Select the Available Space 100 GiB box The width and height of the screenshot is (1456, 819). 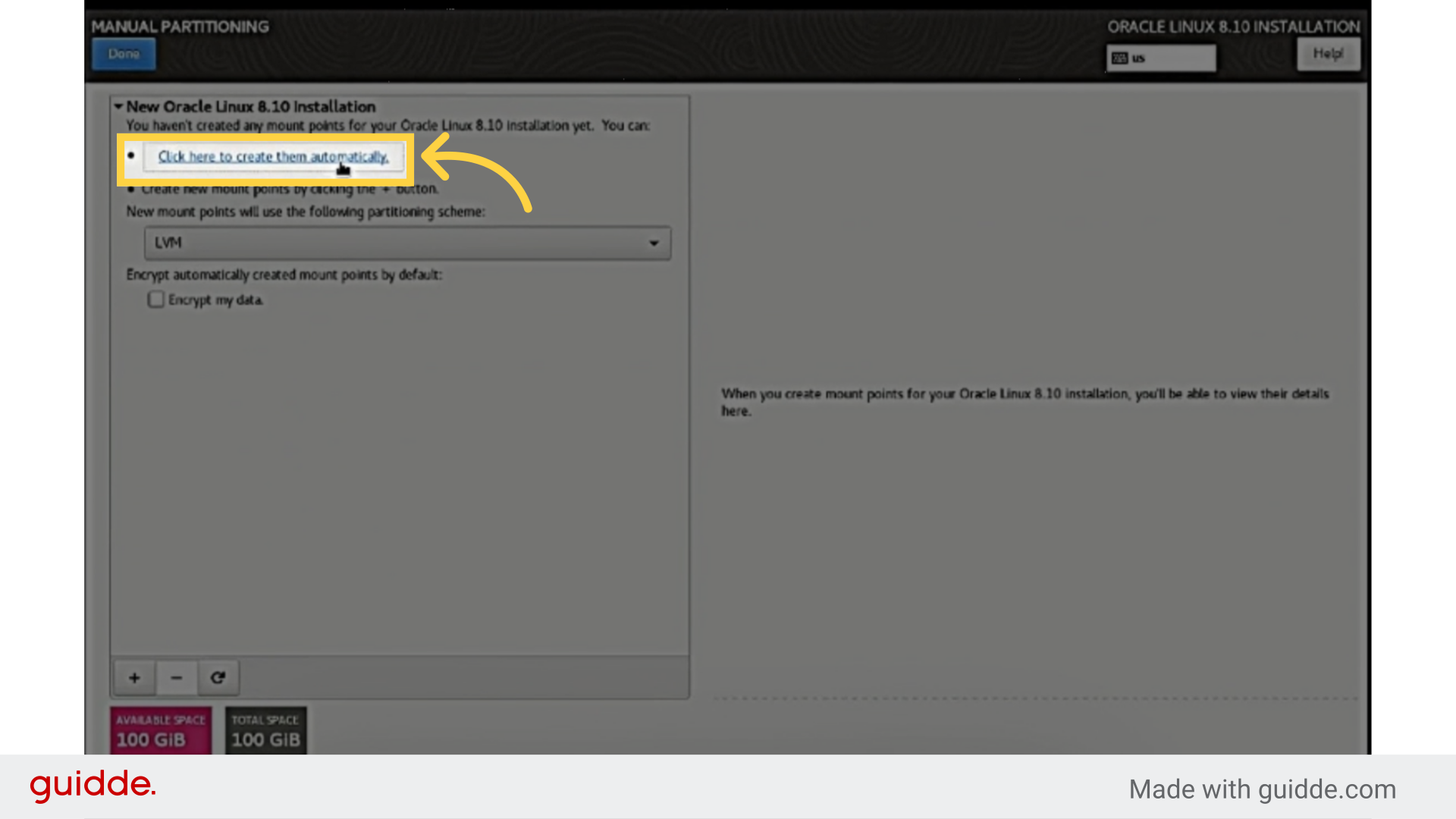pos(161,731)
